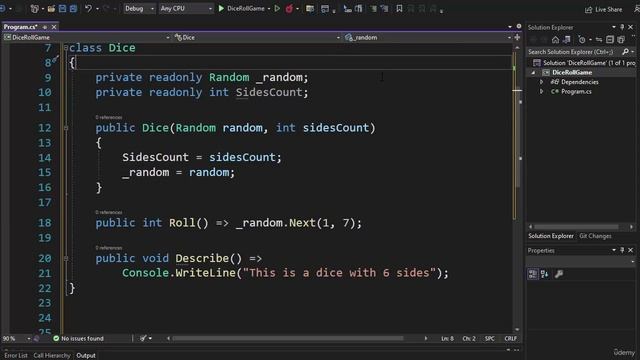
Task: Click Collapse All icon in Solution Explorer
Action: point(610,40)
